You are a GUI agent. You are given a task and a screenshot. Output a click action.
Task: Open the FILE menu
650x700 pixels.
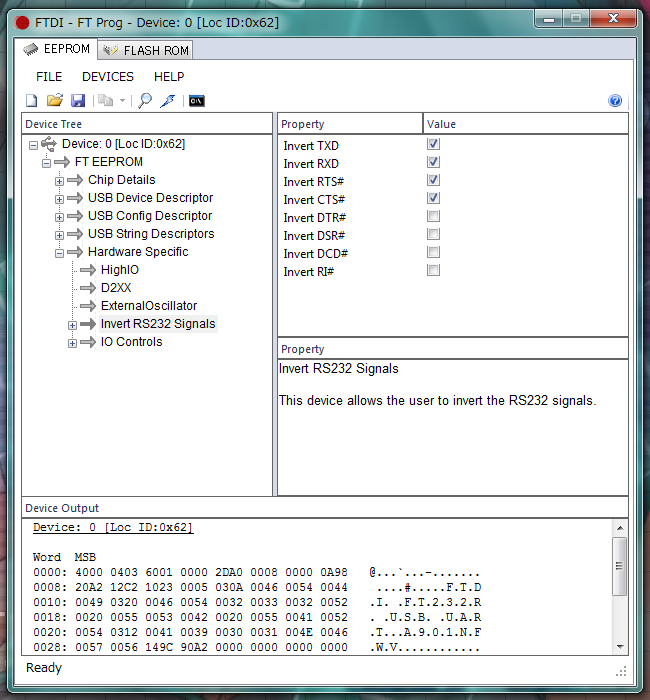49,77
